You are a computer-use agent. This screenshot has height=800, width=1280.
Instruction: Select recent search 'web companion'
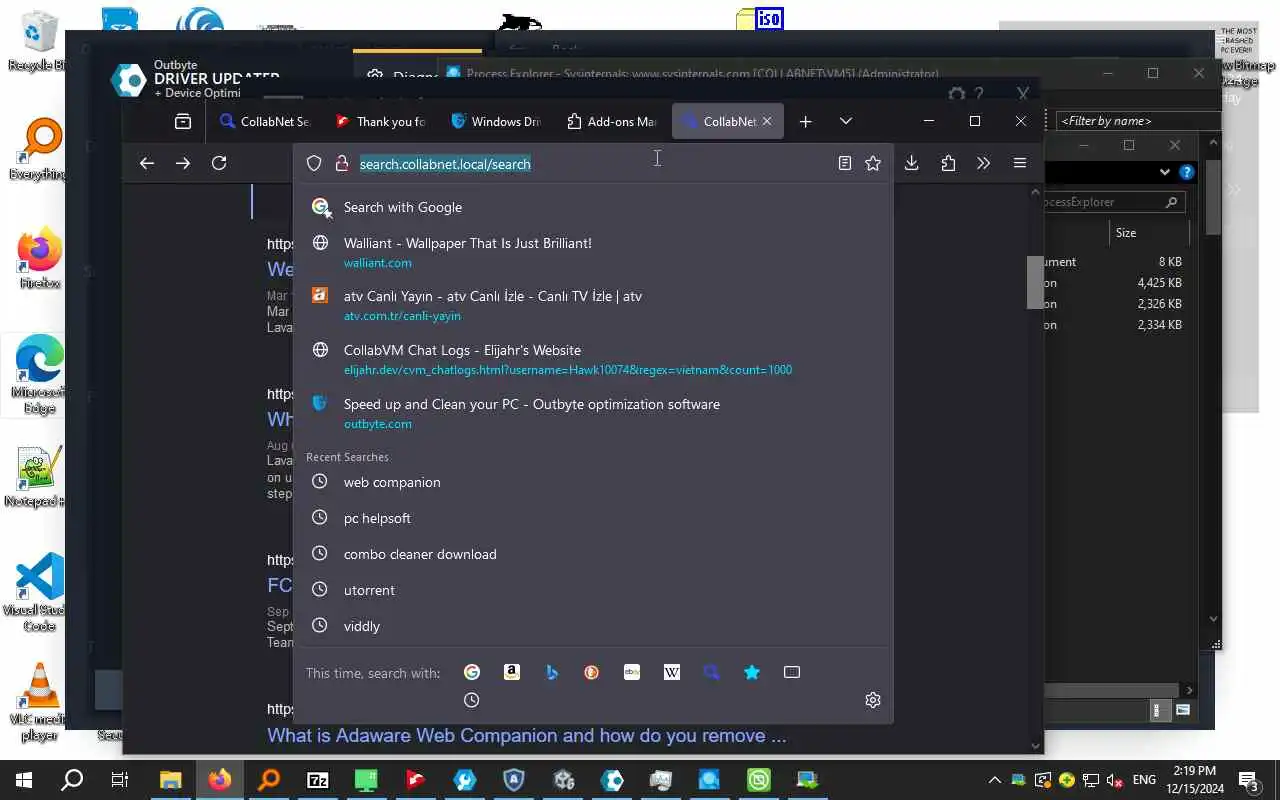[x=592, y=482]
